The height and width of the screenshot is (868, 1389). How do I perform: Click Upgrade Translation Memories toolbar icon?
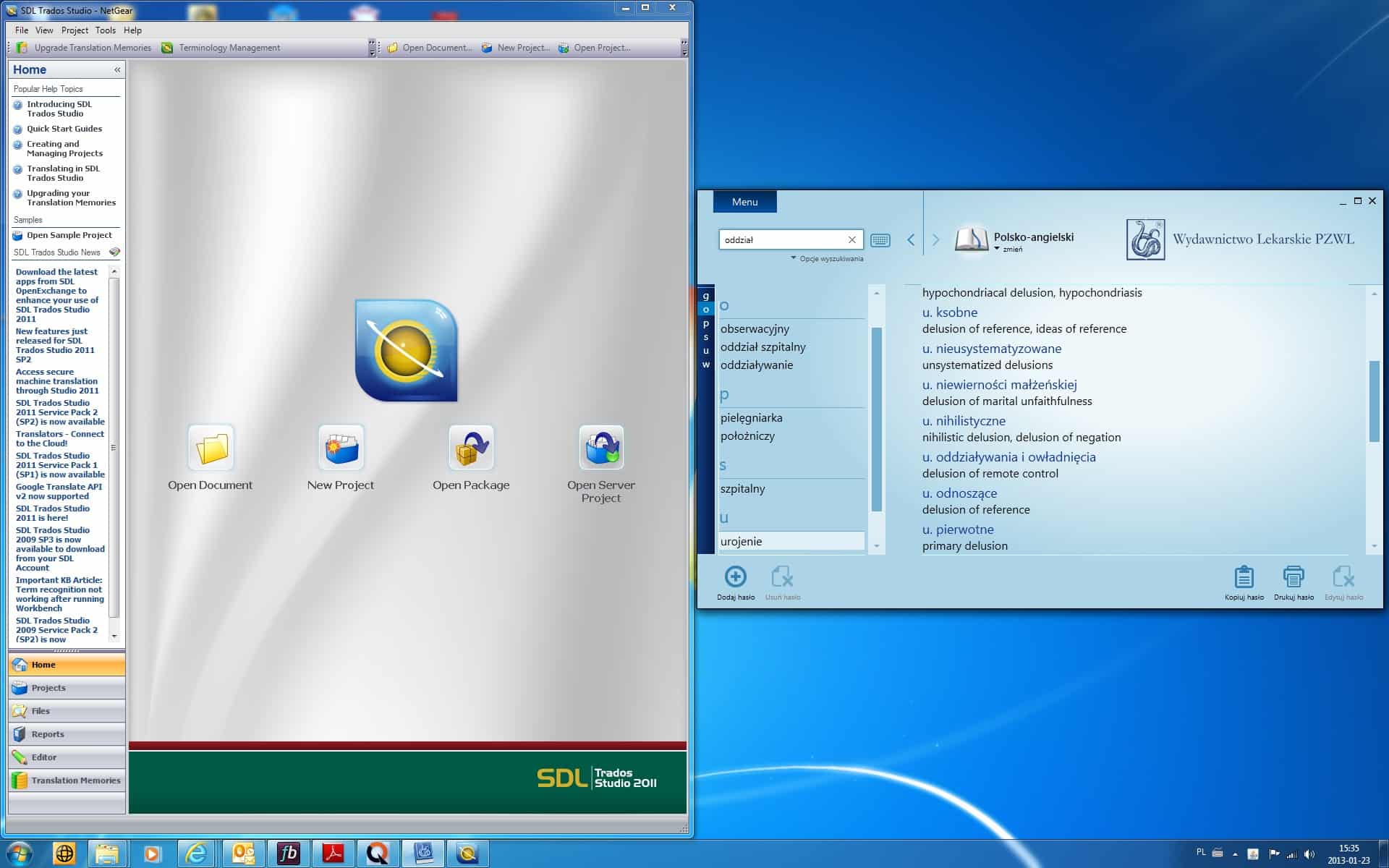click(22, 48)
